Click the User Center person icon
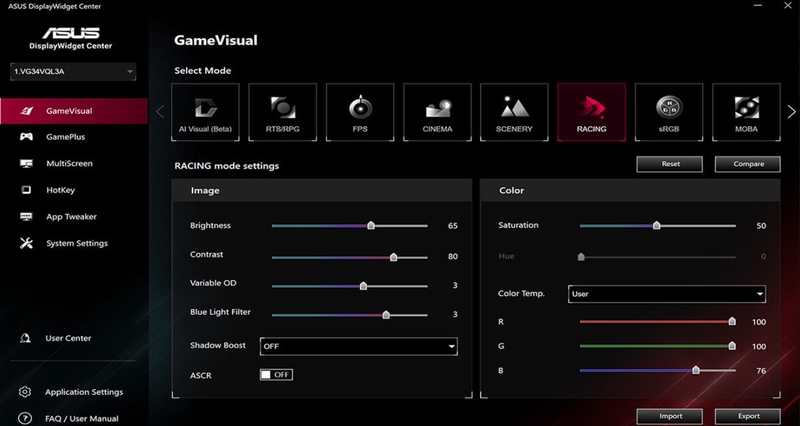 point(24,338)
